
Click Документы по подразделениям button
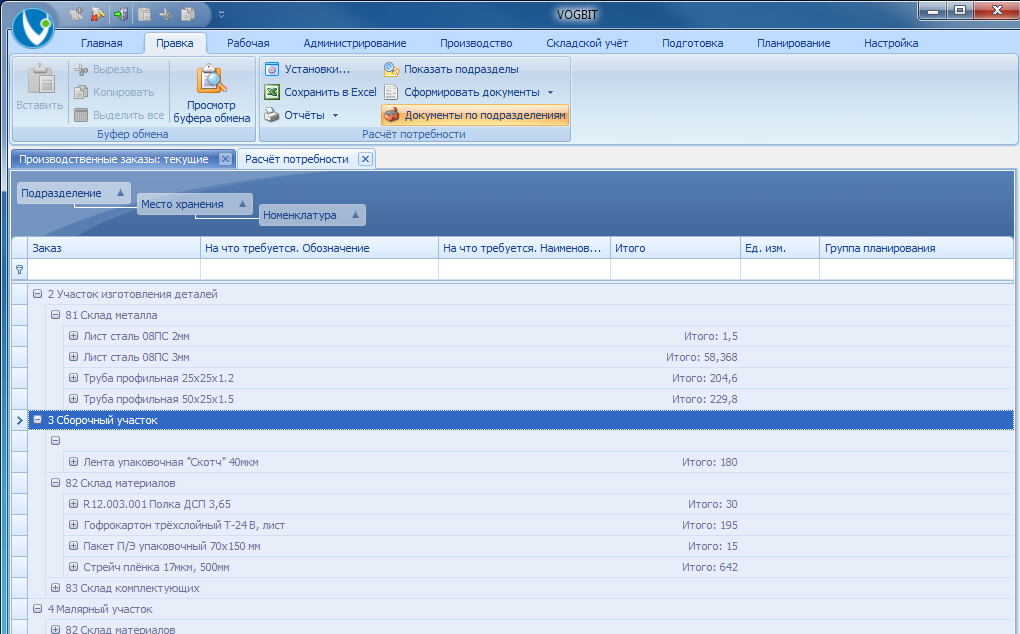[x=475, y=115]
